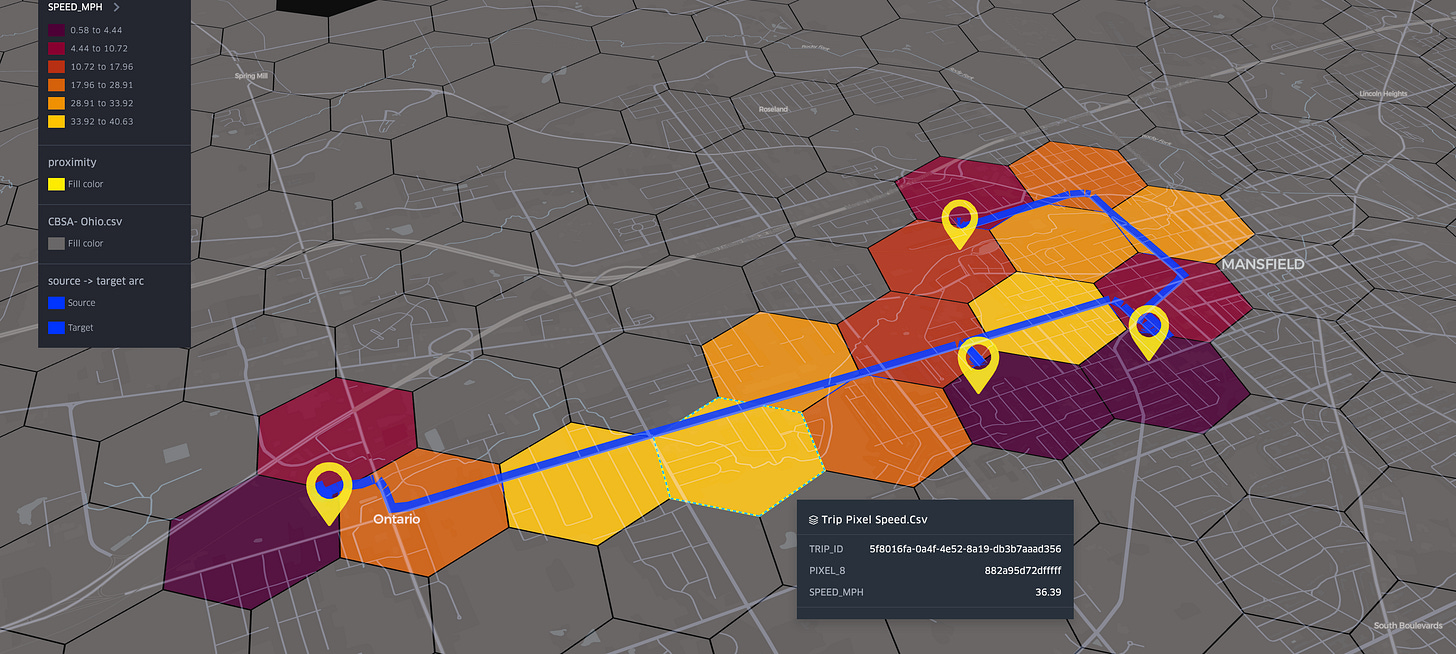Image resolution: width=1456 pixels, height=654 pixels.
Task: Click the source -> target arc layer name
Action: [96, 281]
